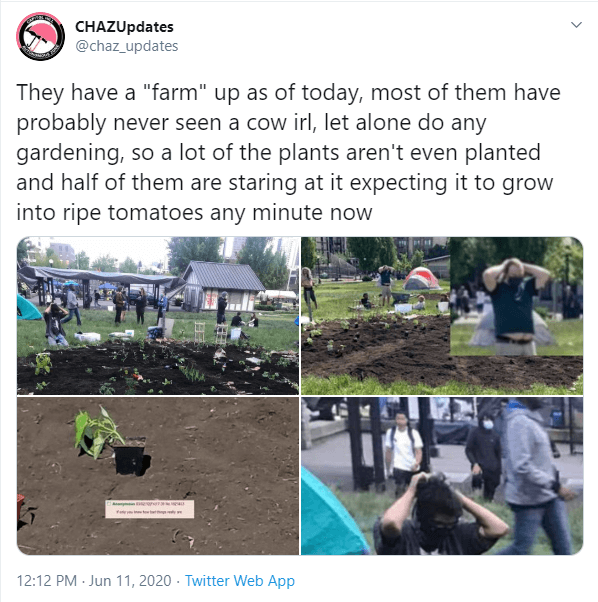
Task: Click the Jun 11, 2020 date
Action: coord(130,580)
